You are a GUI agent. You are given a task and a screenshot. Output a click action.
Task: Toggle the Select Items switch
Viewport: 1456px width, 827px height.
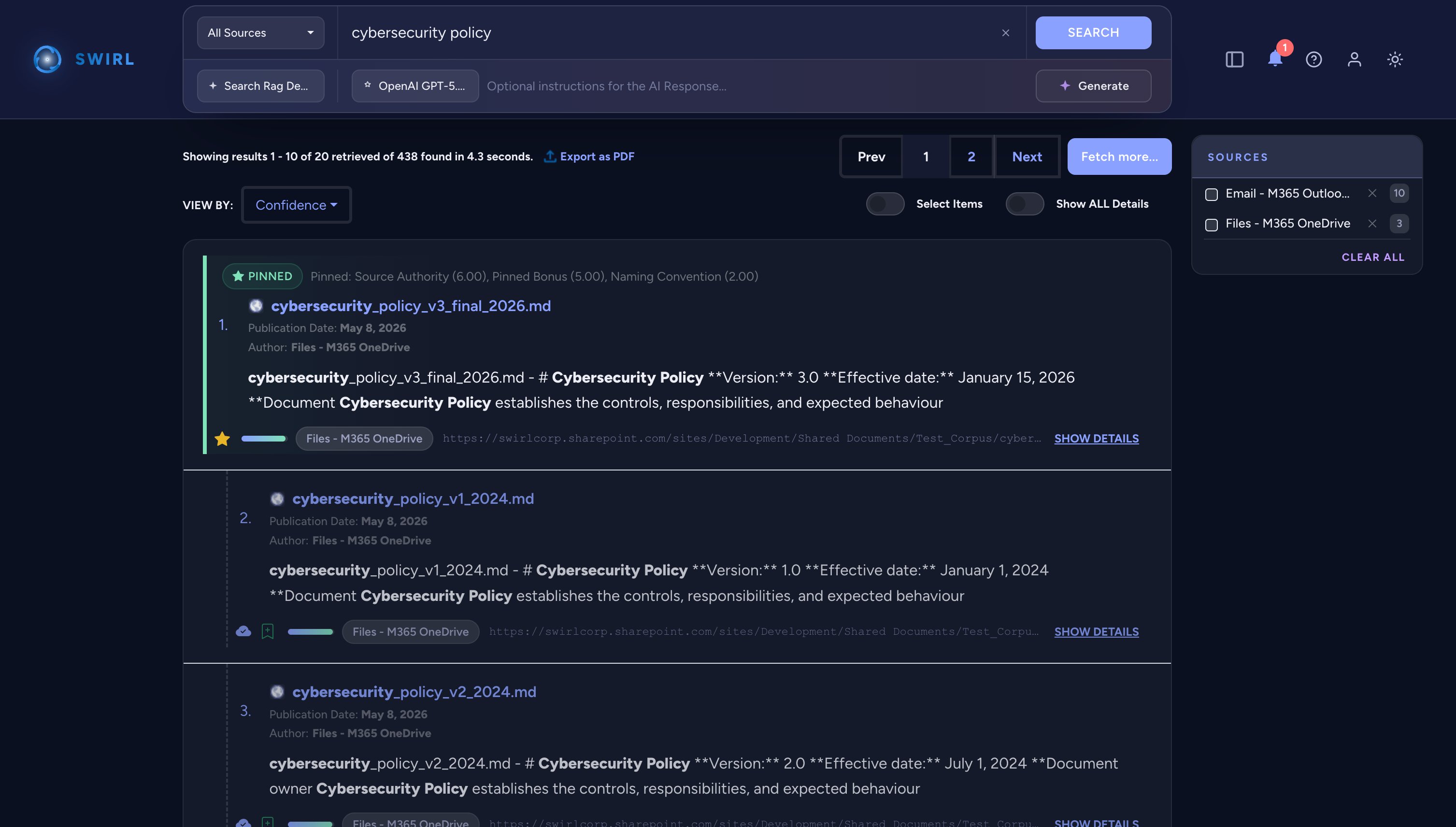[885, 204]
